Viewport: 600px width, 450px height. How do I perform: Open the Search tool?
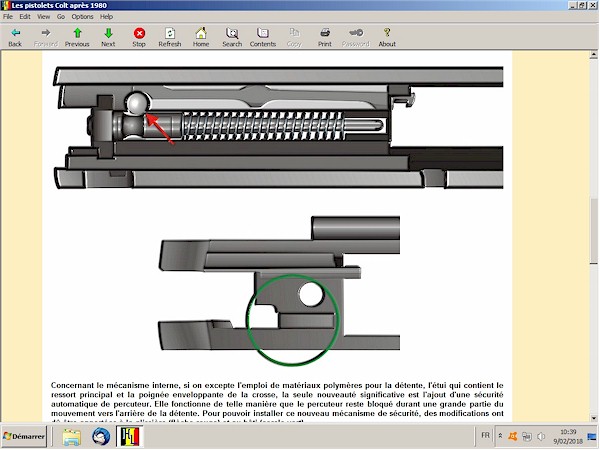232,37
